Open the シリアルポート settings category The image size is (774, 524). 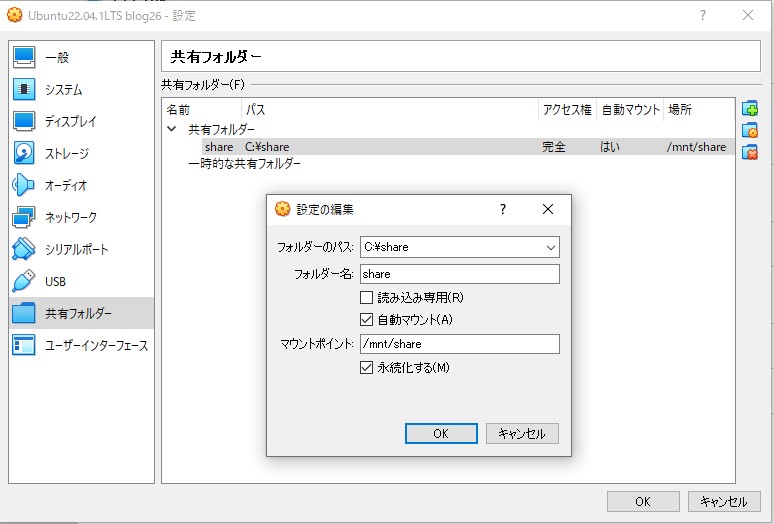[x=81, y=249]
